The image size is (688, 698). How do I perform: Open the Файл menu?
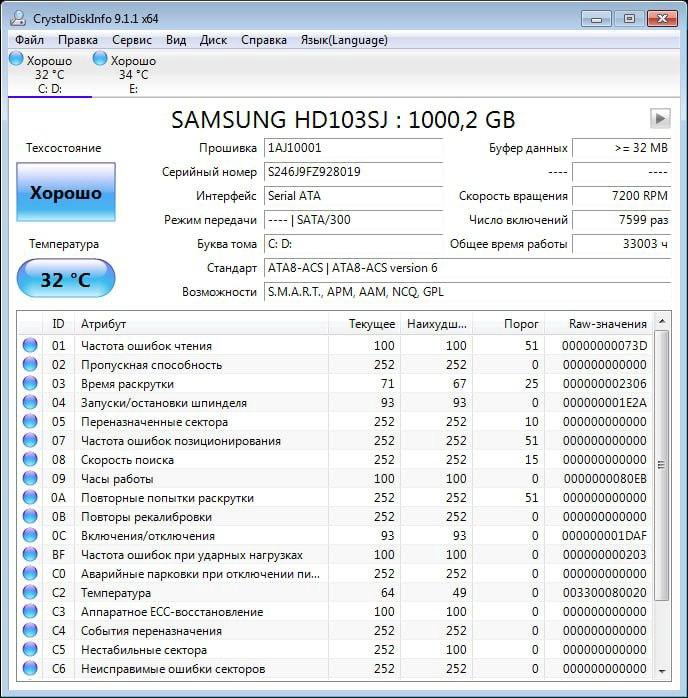(x=29, y=40)
